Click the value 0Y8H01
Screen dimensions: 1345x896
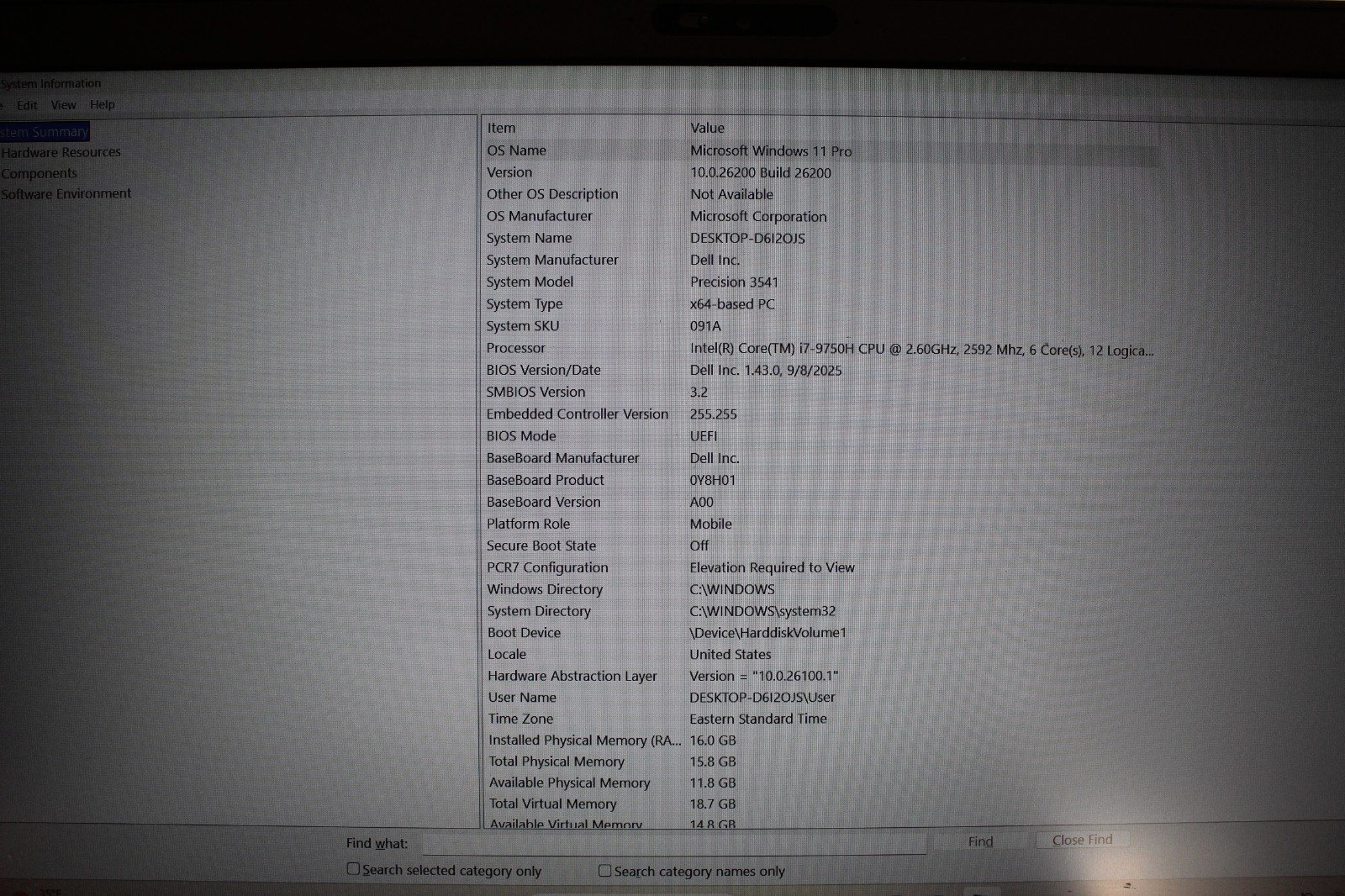pyautogui.click(x=713, y=480)
